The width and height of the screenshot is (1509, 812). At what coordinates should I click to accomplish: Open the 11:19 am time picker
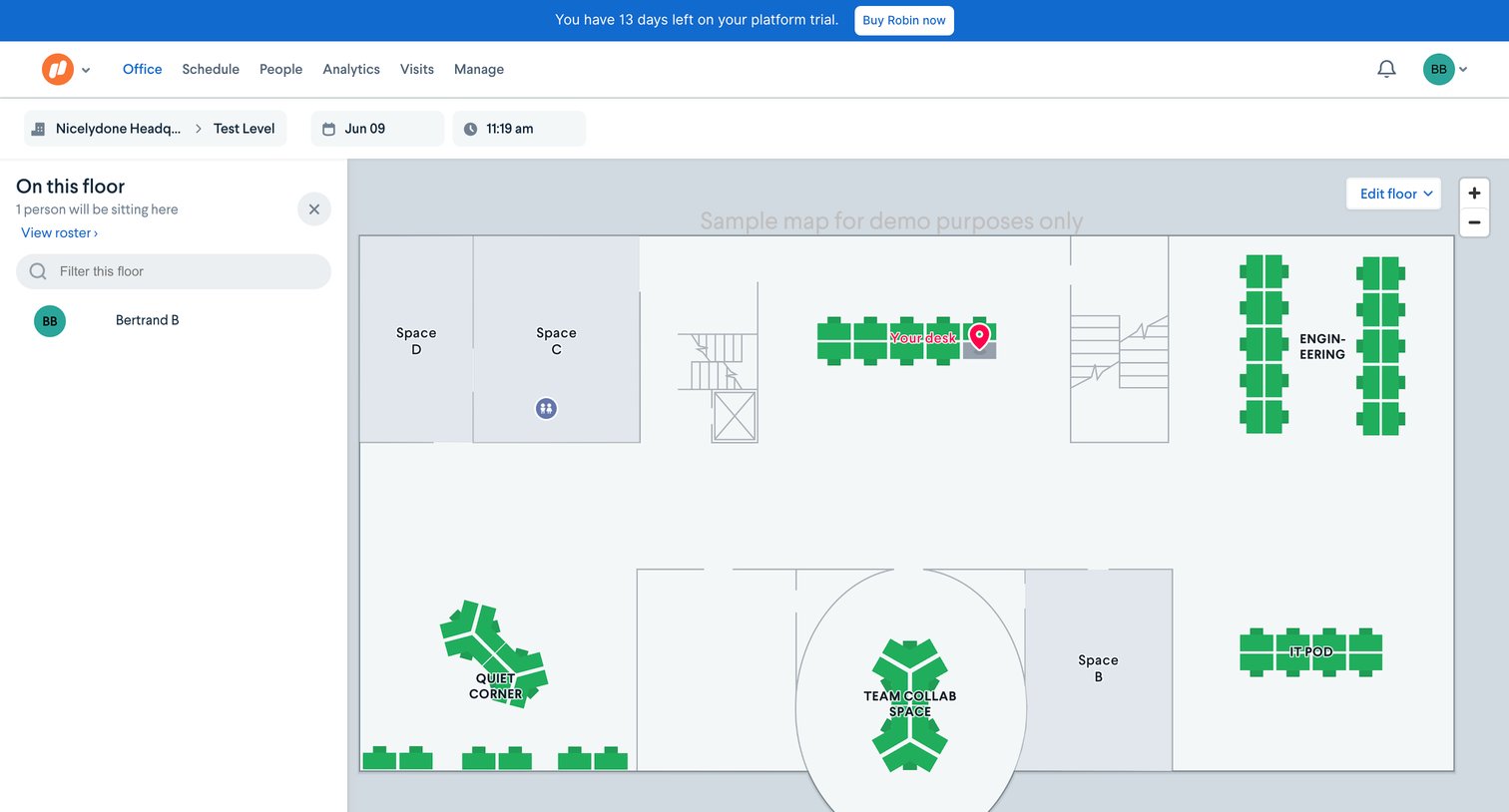pos(519,129)
